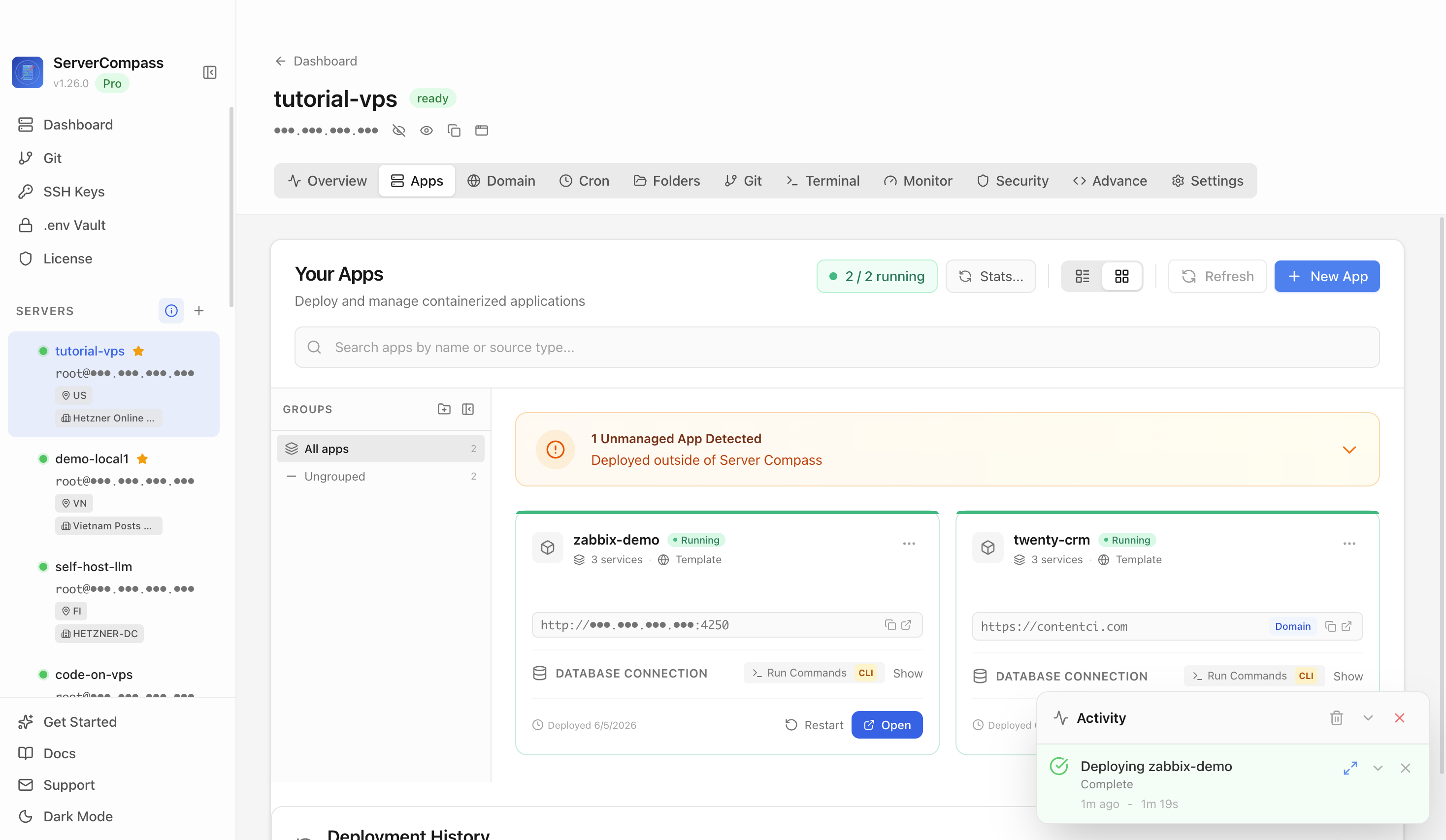Select the Ungrouped group
The image size is (1446, 840).
[380, 476]
